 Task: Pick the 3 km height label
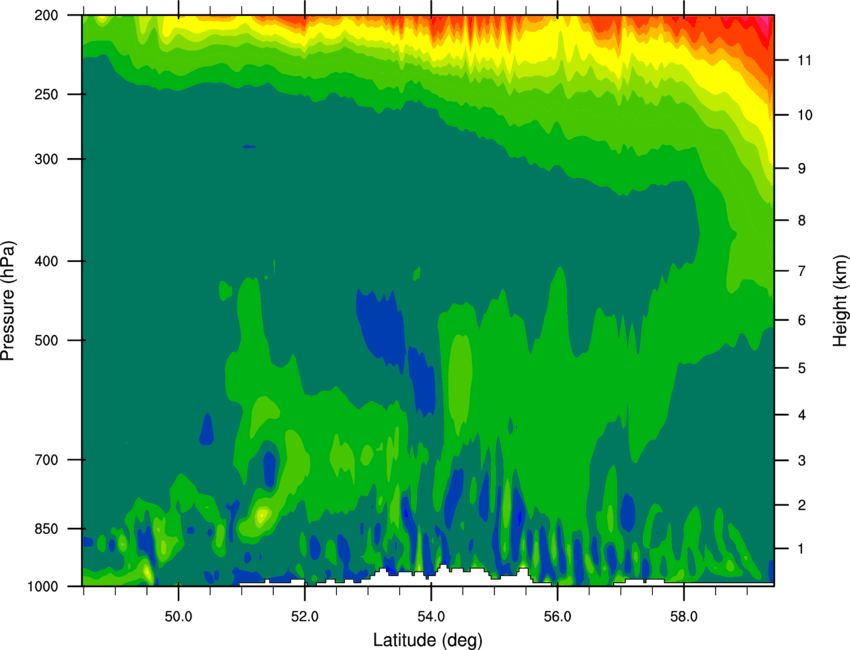click(802, 461)
